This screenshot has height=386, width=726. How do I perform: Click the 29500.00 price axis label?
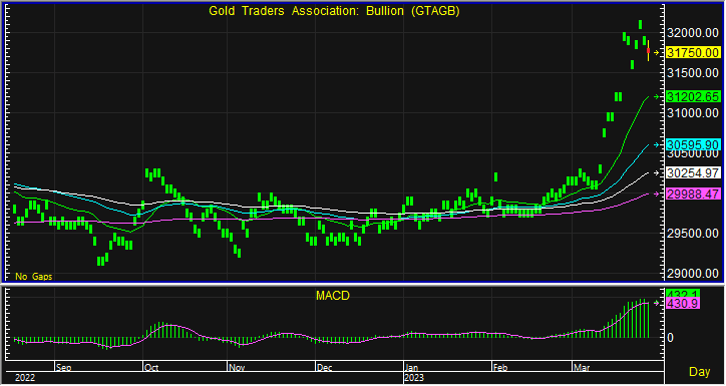[693, 233]
